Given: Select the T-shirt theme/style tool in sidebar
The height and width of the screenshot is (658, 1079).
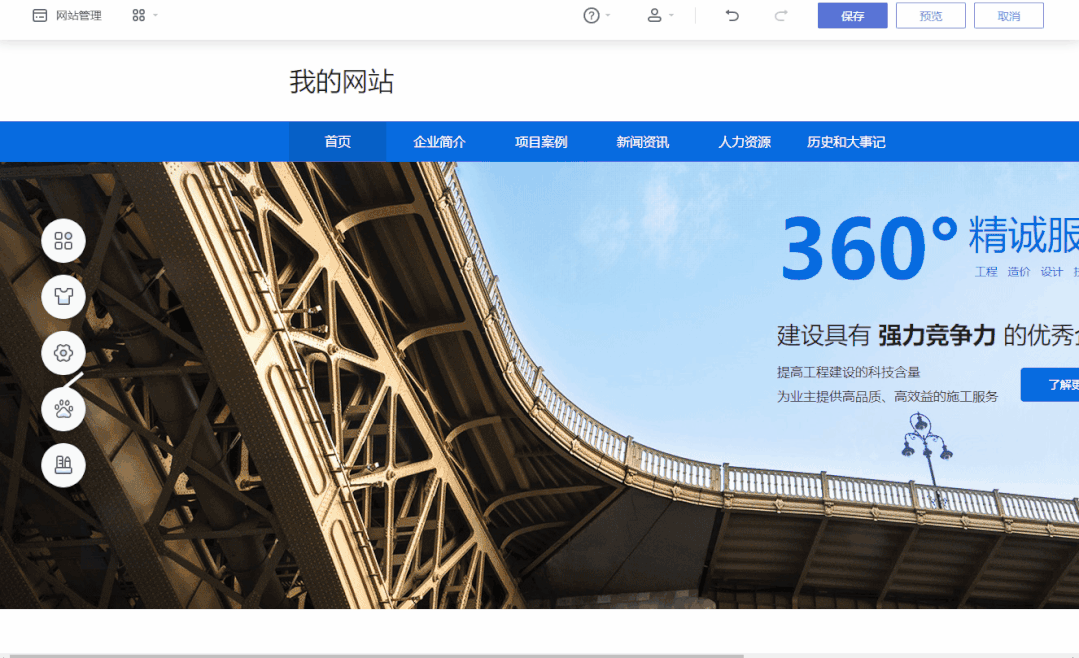Looking at the screenshot, I should [63, 297].
